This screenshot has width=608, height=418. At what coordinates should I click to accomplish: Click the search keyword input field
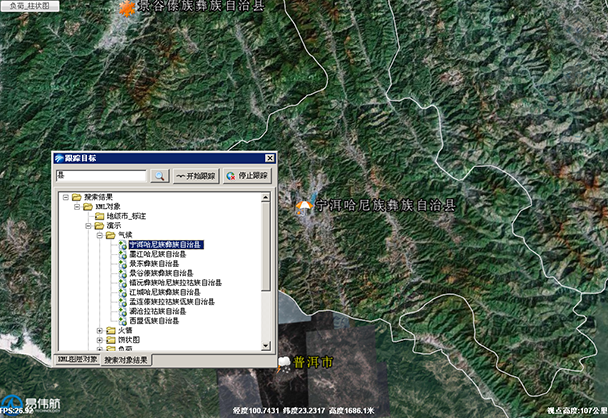[101, 176]
